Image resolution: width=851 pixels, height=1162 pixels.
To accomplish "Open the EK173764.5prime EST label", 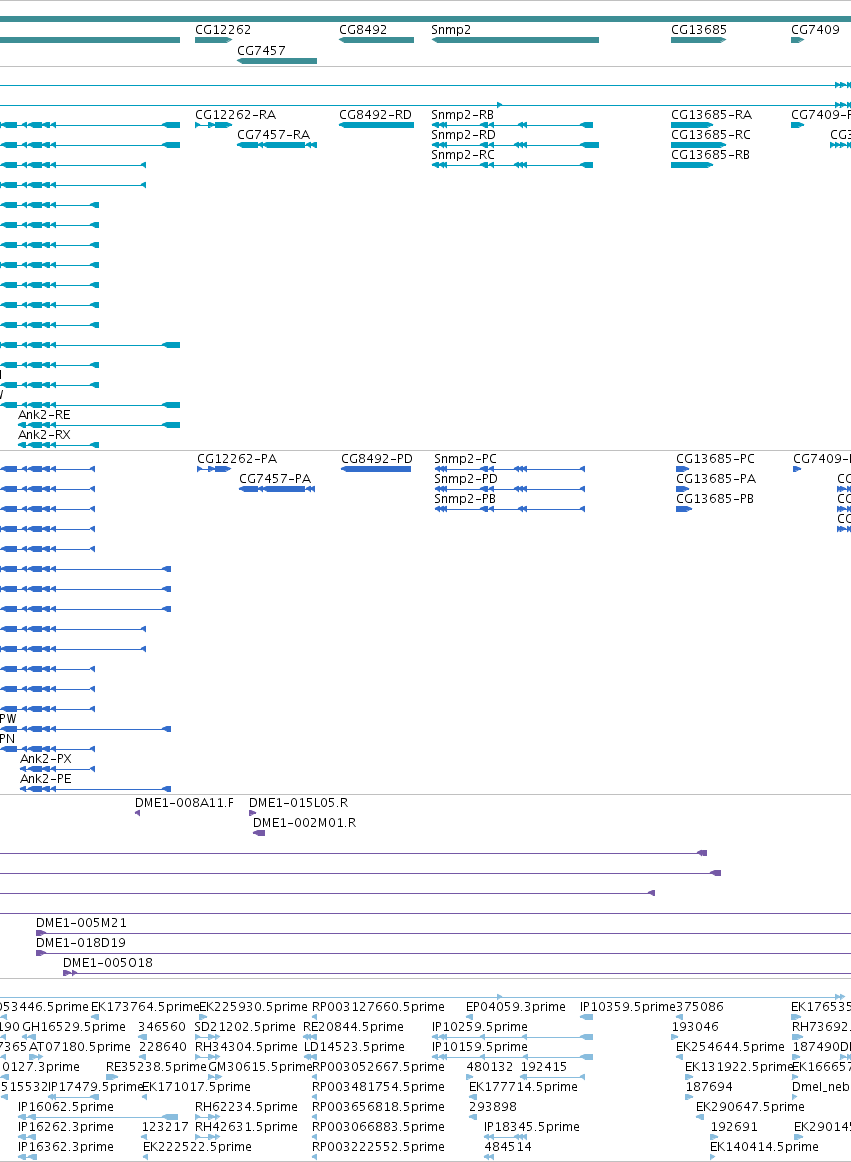I will 144,1007.
